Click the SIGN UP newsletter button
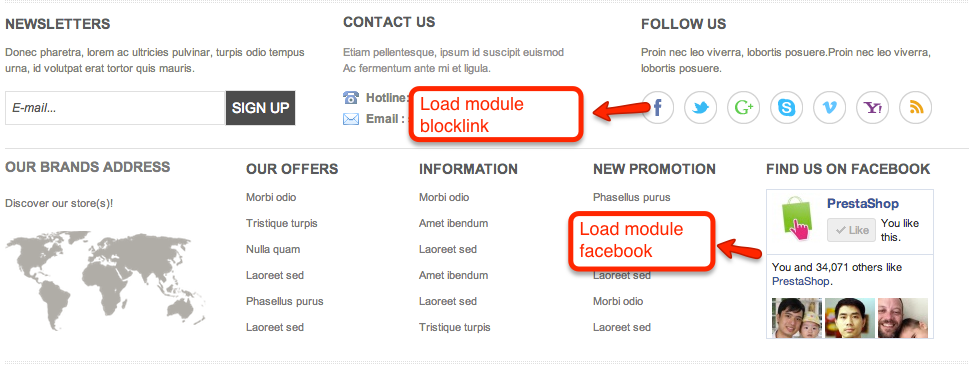 261,108
